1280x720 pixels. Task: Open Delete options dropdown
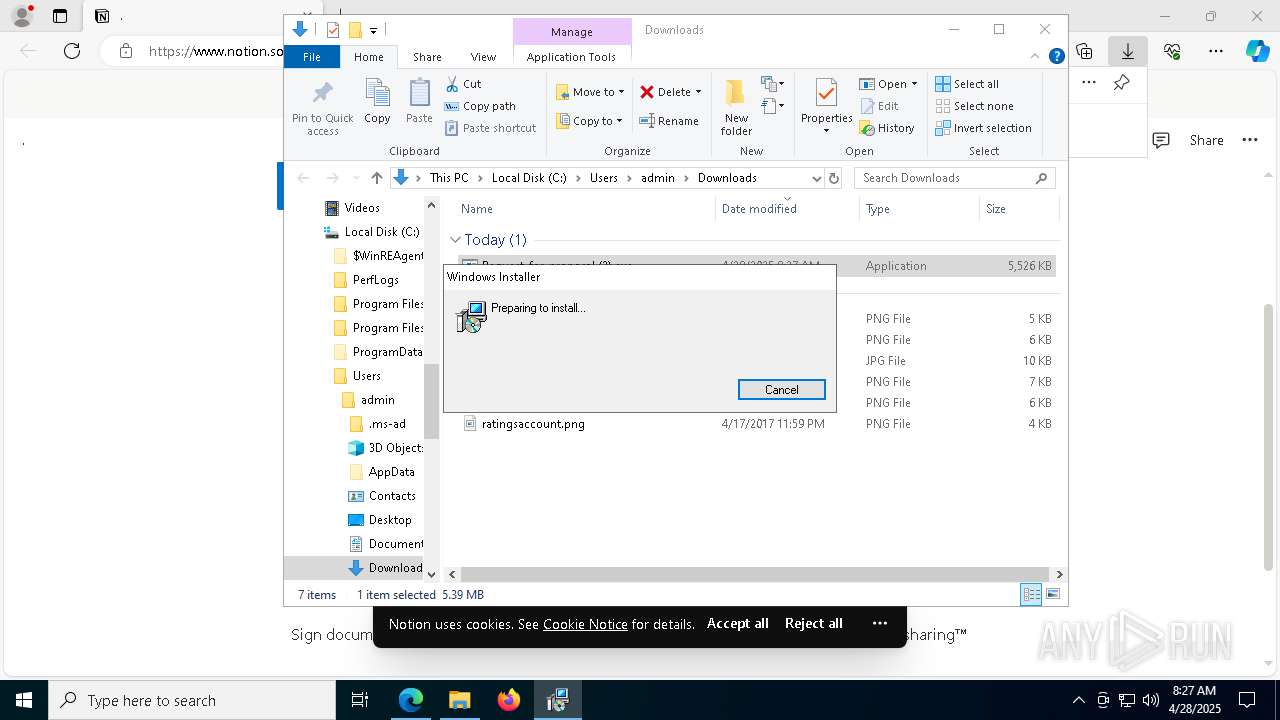698,92
